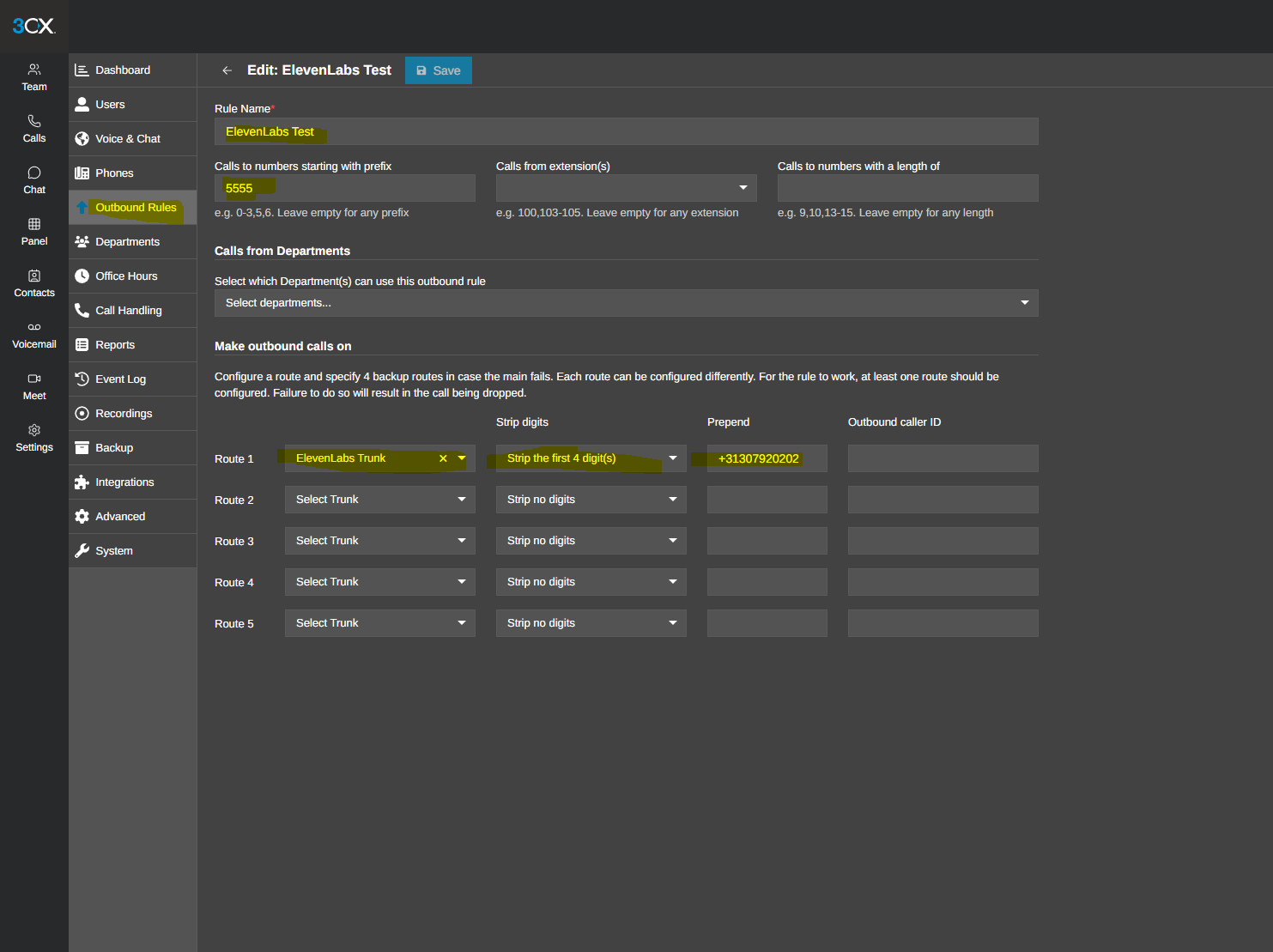Open the Advanced menu item
This screenshot has height=952, width=1273.
click(x=133, y=517)
